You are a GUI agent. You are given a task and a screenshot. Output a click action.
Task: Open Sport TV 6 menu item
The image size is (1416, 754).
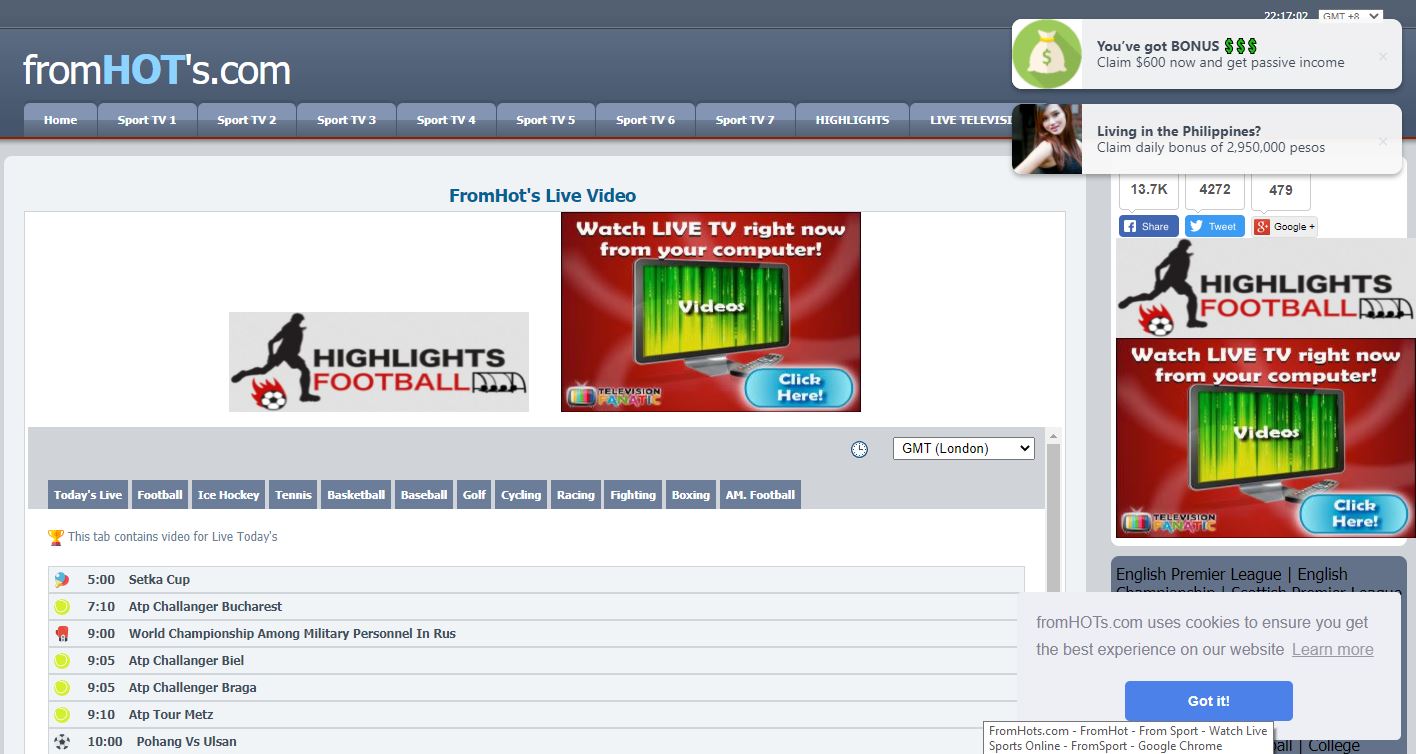tap(645, 120)
